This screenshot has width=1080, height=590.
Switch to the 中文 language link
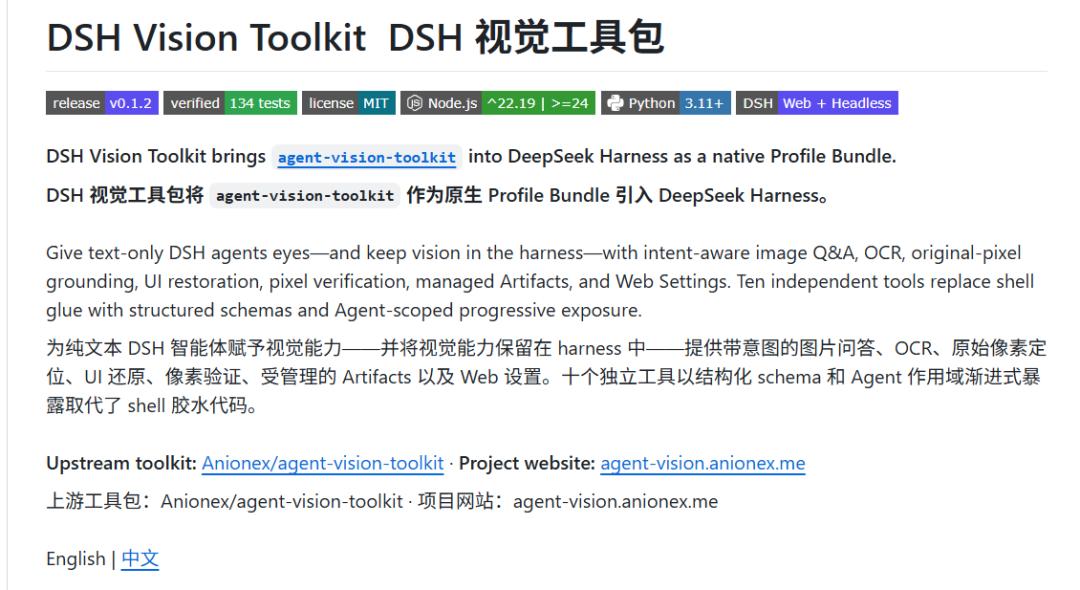point(140,559)
